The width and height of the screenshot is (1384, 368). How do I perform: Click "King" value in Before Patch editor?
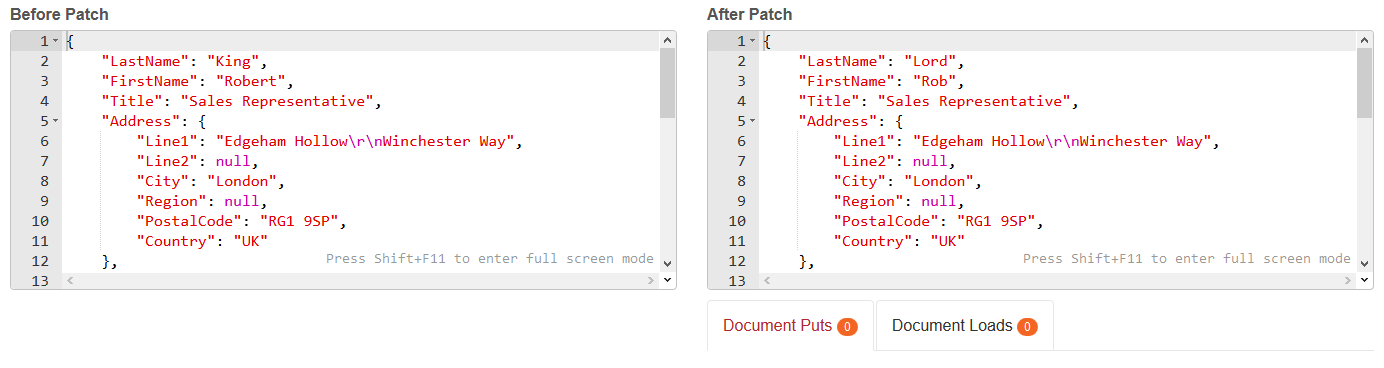coord(233,61)
